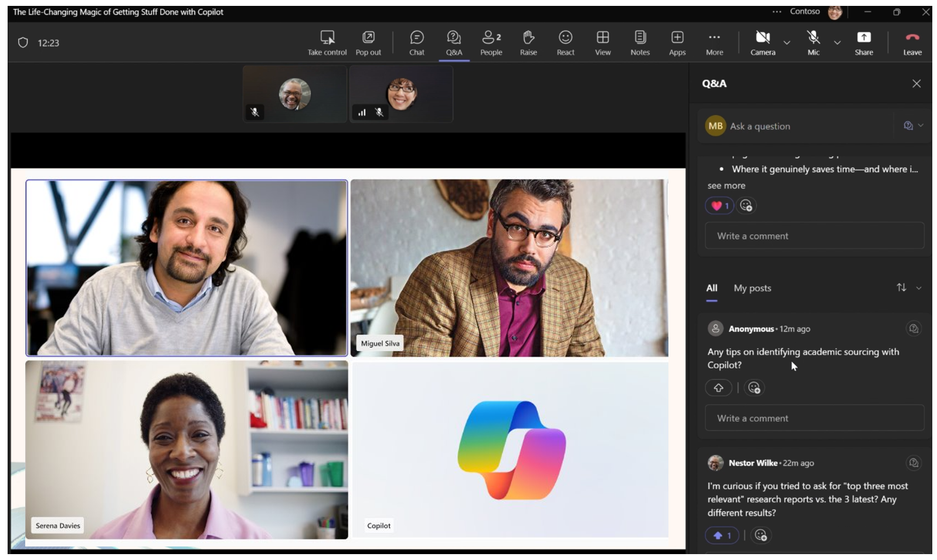This screenshot has width=937, height=560.
Task: Leave the meeting
Action: [x=912, y=43]
